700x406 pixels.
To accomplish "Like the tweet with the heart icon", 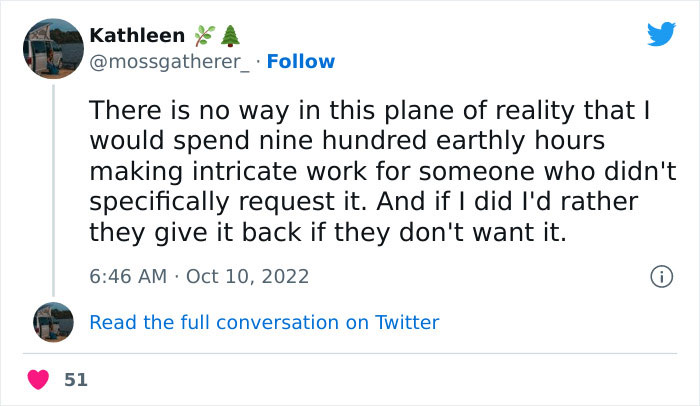I will [38, 380].
